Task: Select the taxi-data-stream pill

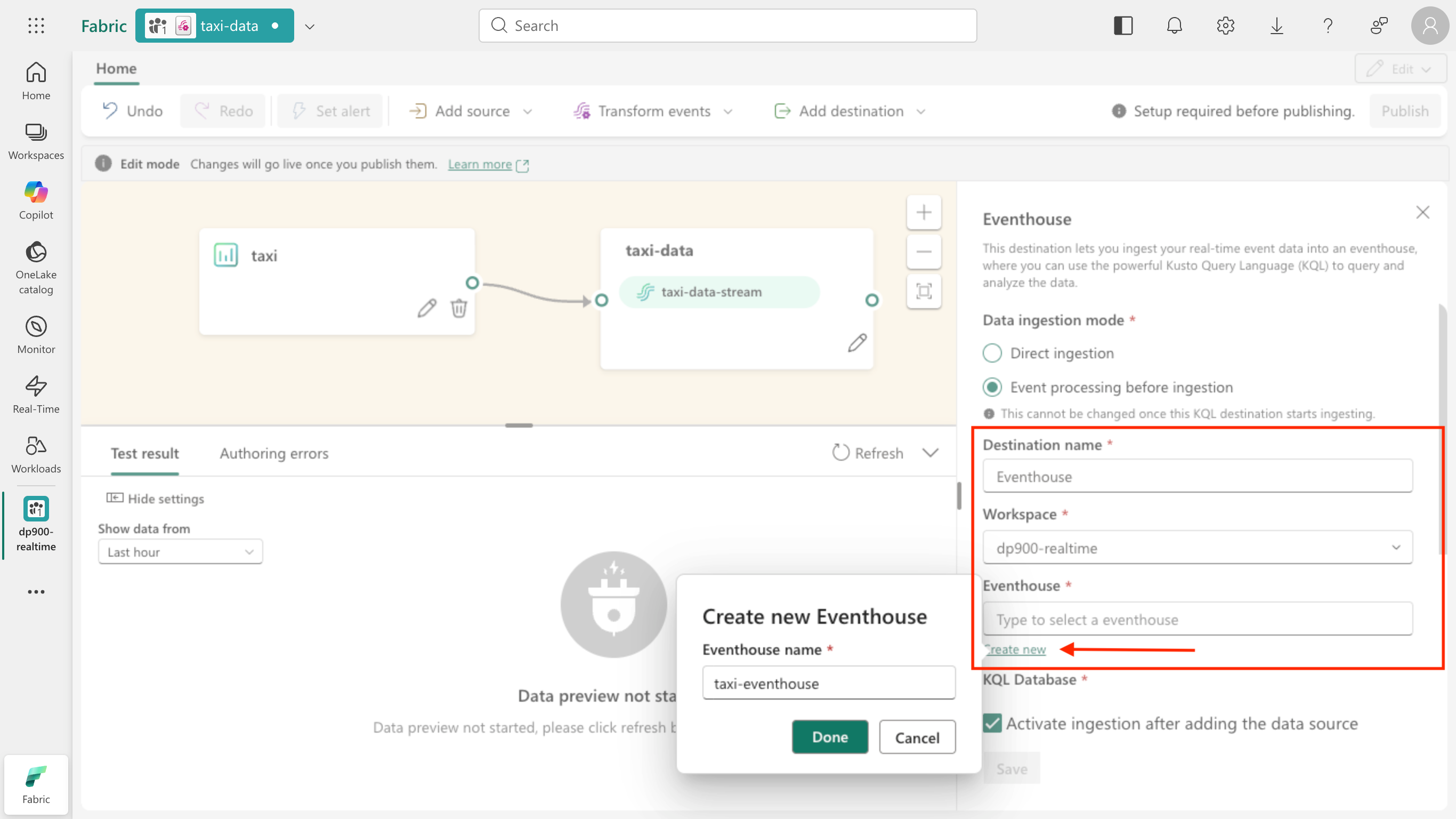Action: tap(719, 292)
